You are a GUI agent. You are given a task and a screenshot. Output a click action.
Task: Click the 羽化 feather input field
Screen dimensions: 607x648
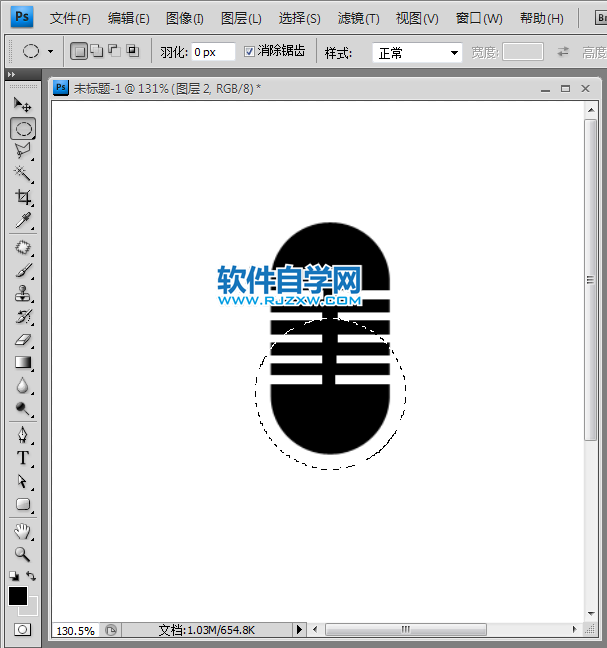coord(213,52)
